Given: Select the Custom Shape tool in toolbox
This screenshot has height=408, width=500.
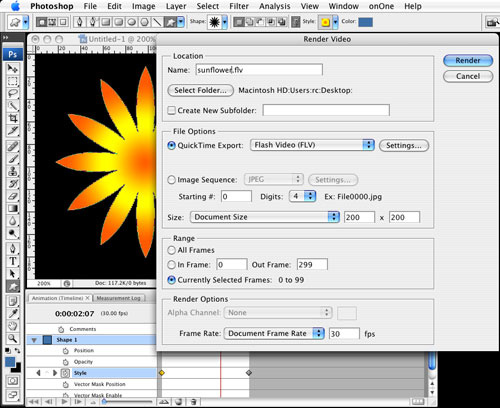Looking at the screenshot, I should tap(13, 286).
